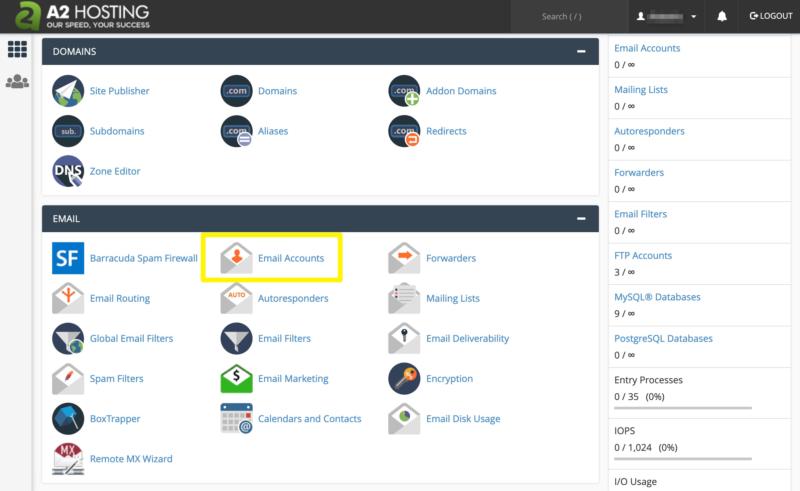Image resolution: width=800 pixels, height=491 pixels.
Task: Open the Encryption key icon
Action: tap(404, 379)
